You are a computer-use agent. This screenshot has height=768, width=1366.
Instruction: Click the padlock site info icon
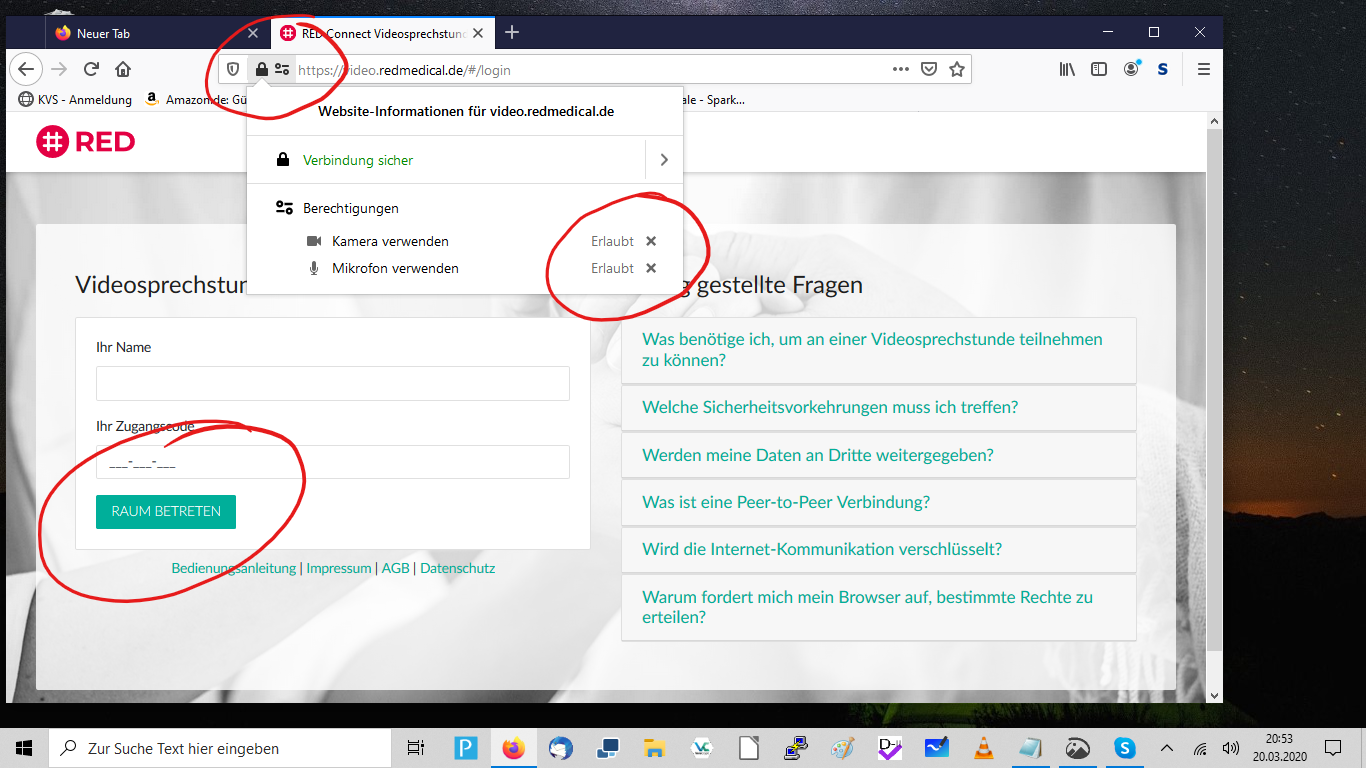261,69
